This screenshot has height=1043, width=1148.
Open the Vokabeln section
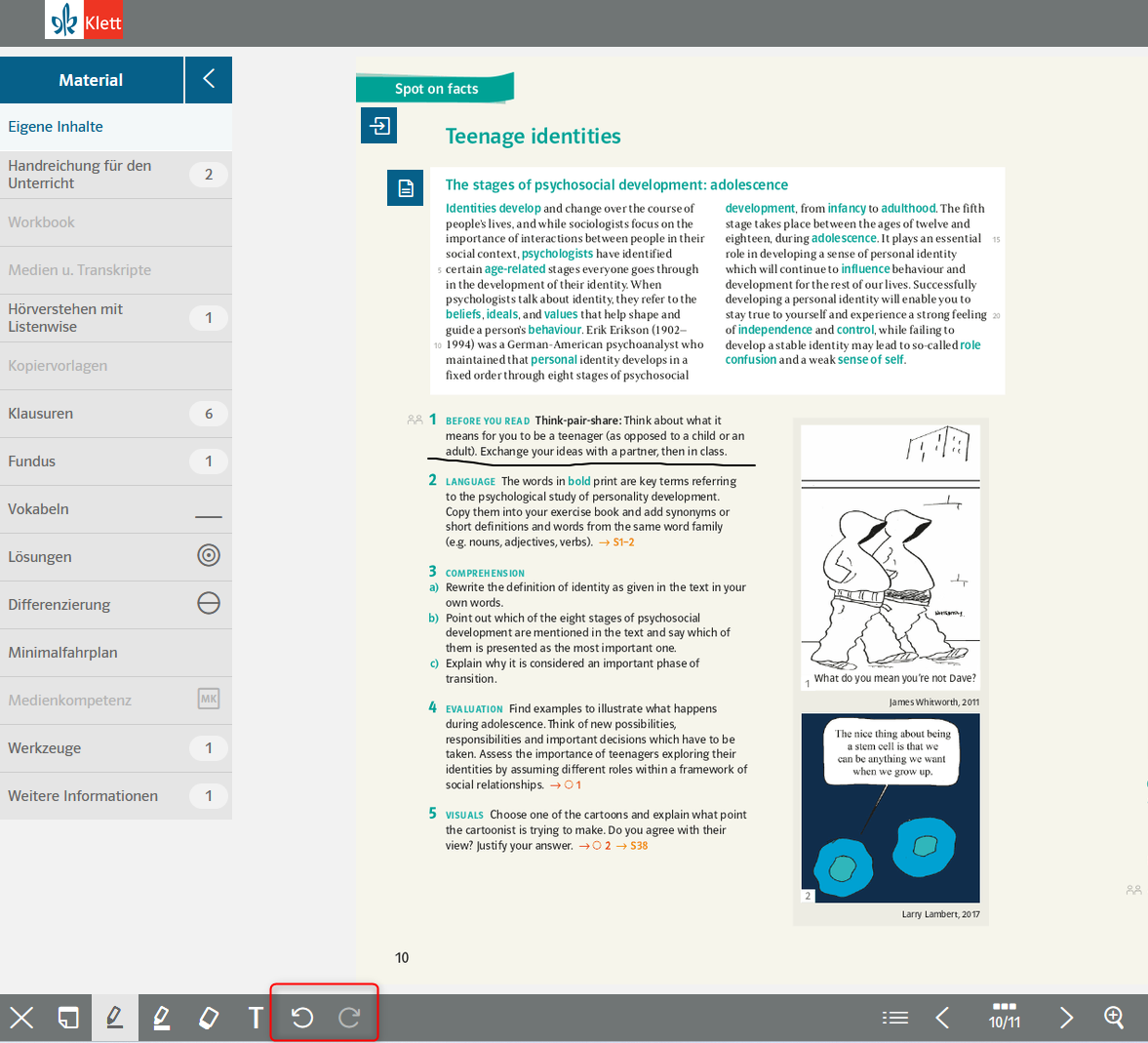[116, 508]
